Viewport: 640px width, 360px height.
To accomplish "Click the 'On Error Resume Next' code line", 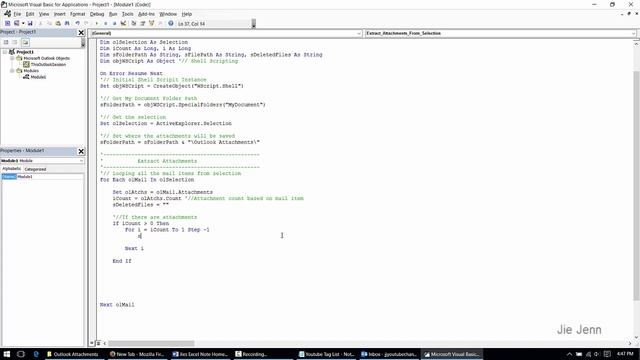I will (131, 73).
